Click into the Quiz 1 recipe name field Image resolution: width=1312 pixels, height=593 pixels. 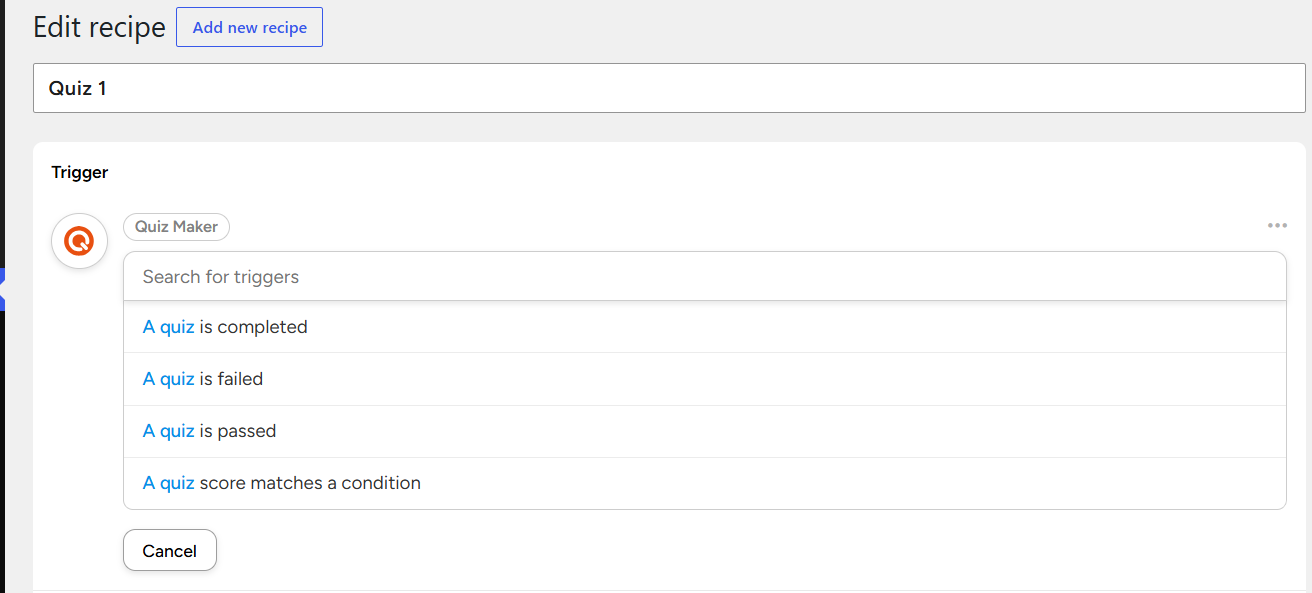669,88
